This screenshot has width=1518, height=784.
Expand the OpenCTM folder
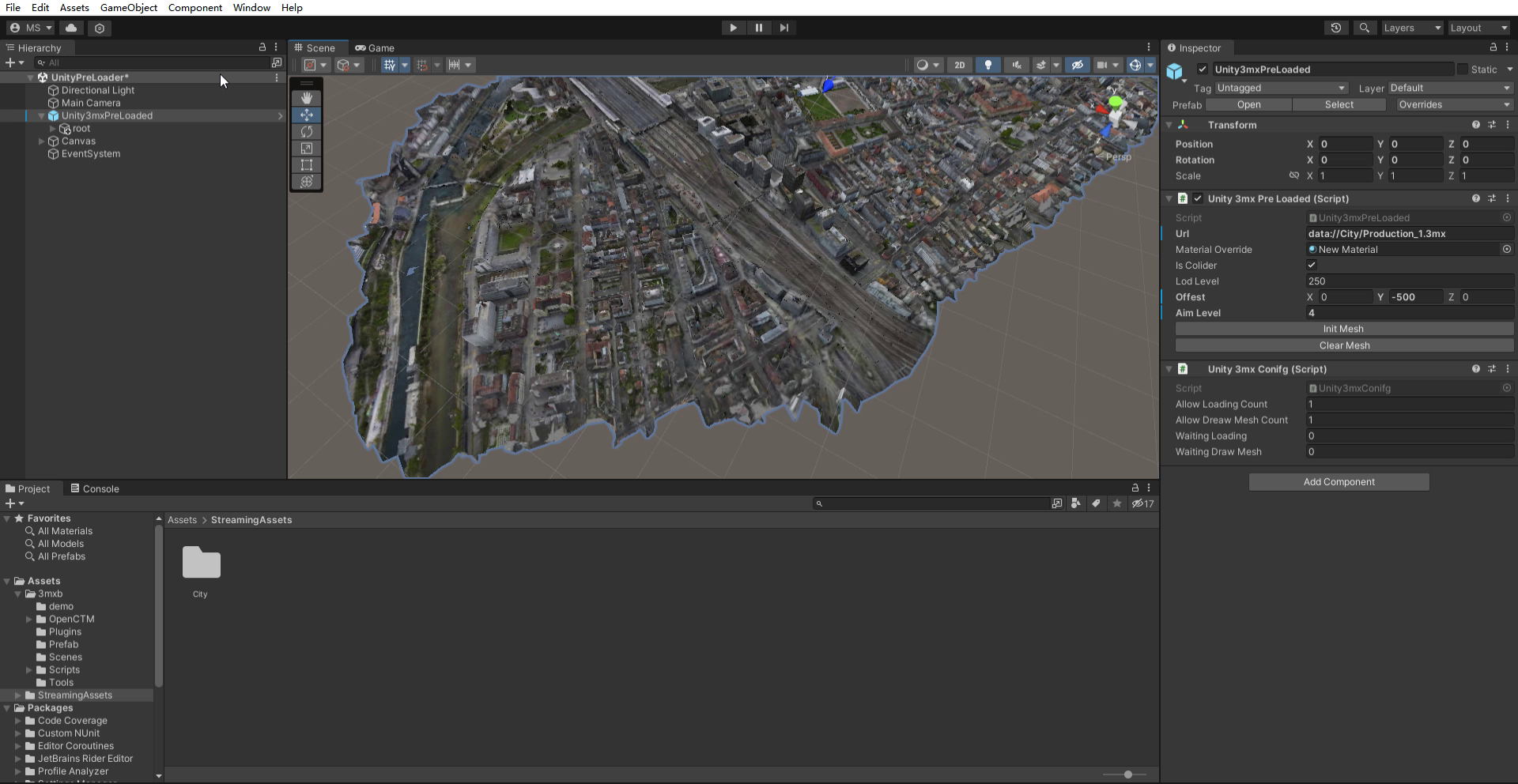click(29, 619)
